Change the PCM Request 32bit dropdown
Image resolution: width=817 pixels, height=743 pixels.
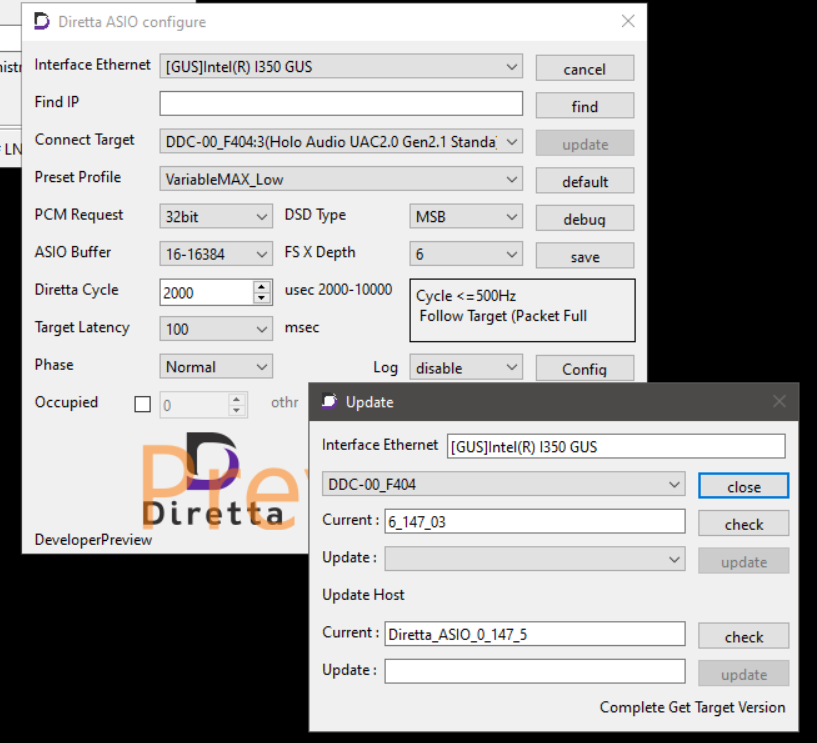216,217
